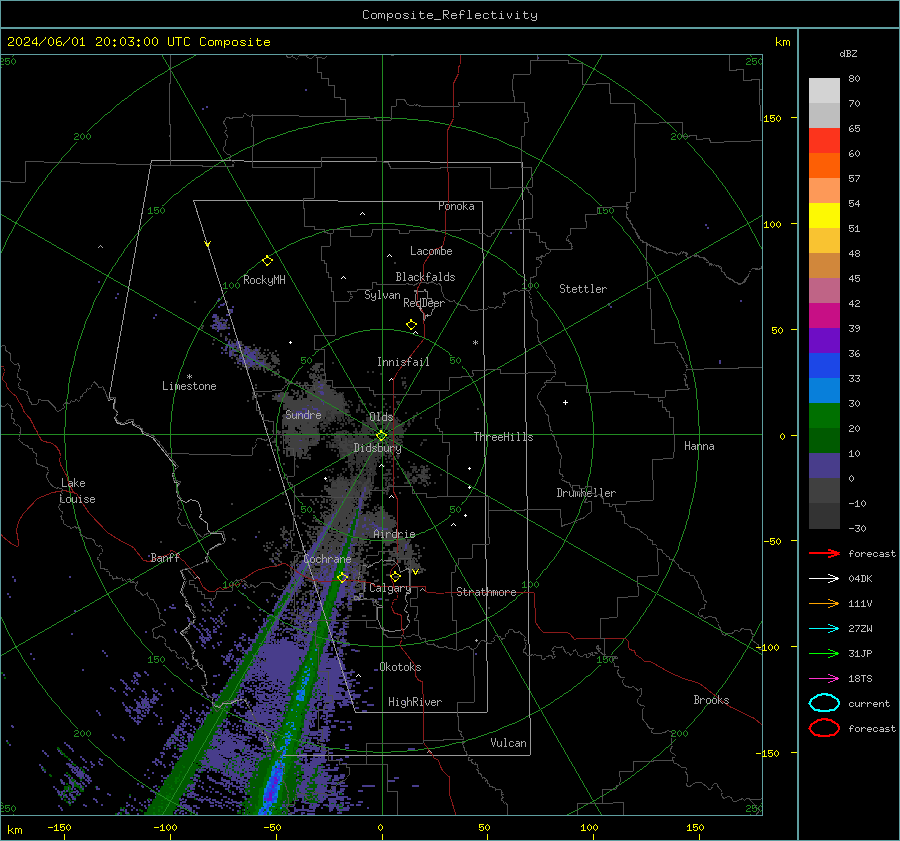Select the 33 dBZ light blue swatch
The image size is (900, 841).
click(x=824, y=390)
